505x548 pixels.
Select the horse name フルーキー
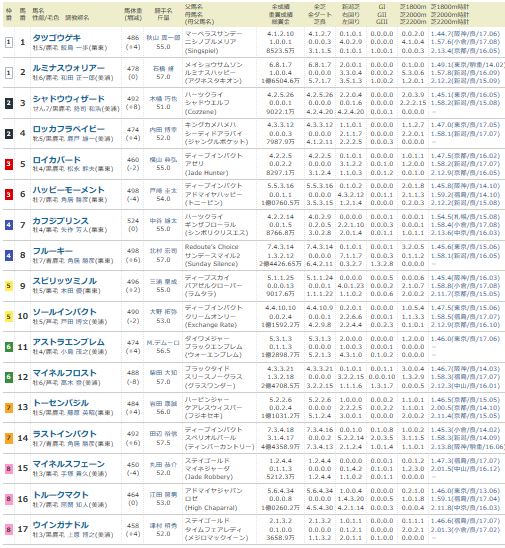(52, 251)
